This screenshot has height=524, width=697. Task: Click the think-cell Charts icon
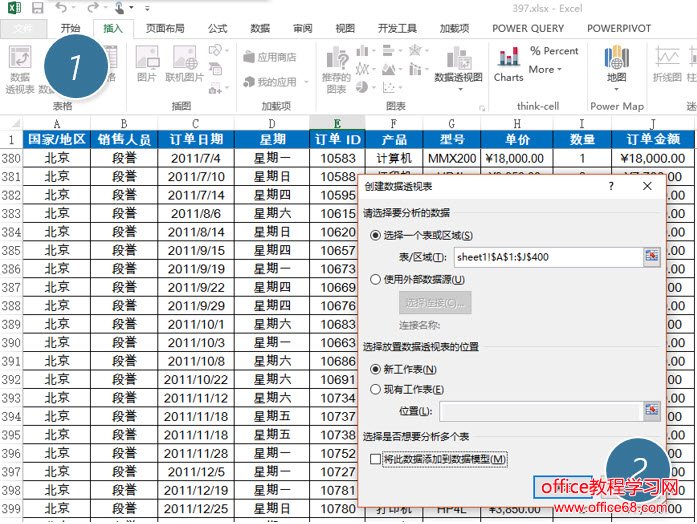[x=508, y=63]
